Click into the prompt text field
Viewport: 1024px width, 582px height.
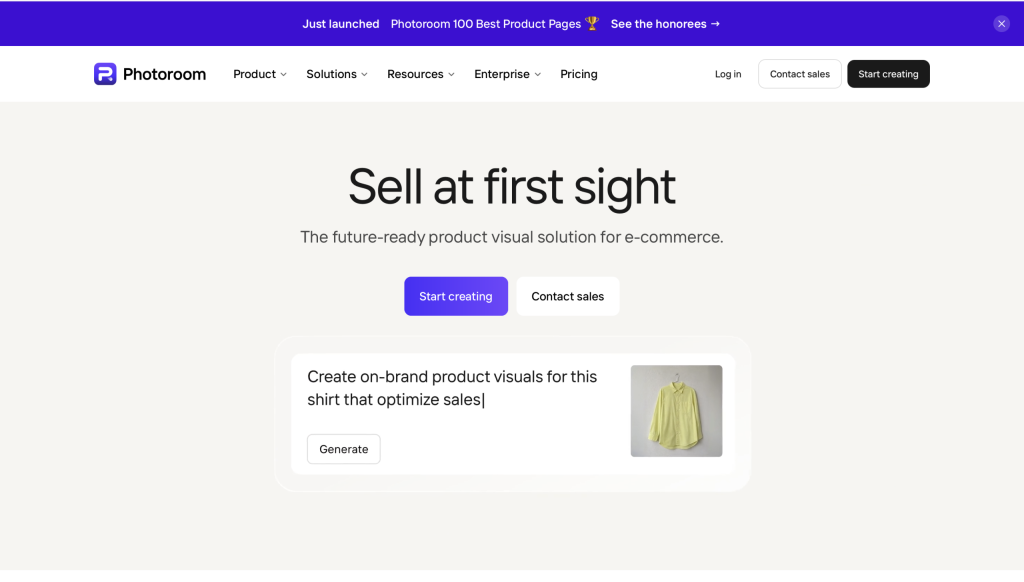point(452,388)
